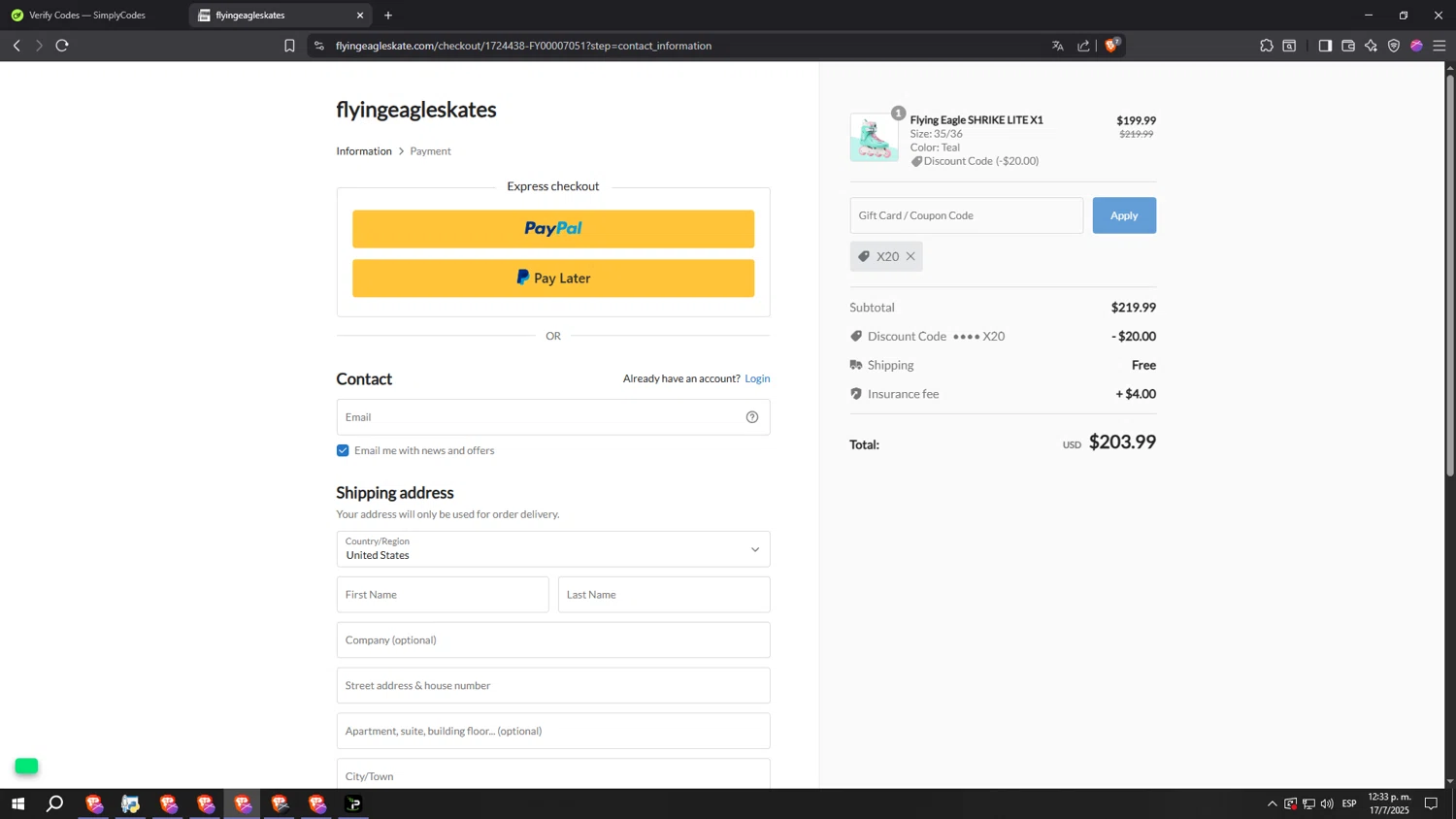
Task: Open Windows Start menu
Action: pyautogui.click(x=17, y=803)
